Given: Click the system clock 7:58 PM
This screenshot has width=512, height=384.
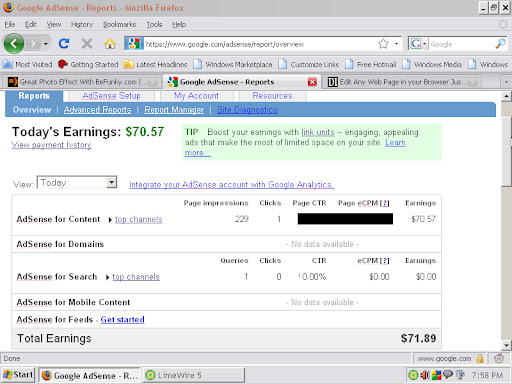Looking at the screenshot, I should click(487, 375).
